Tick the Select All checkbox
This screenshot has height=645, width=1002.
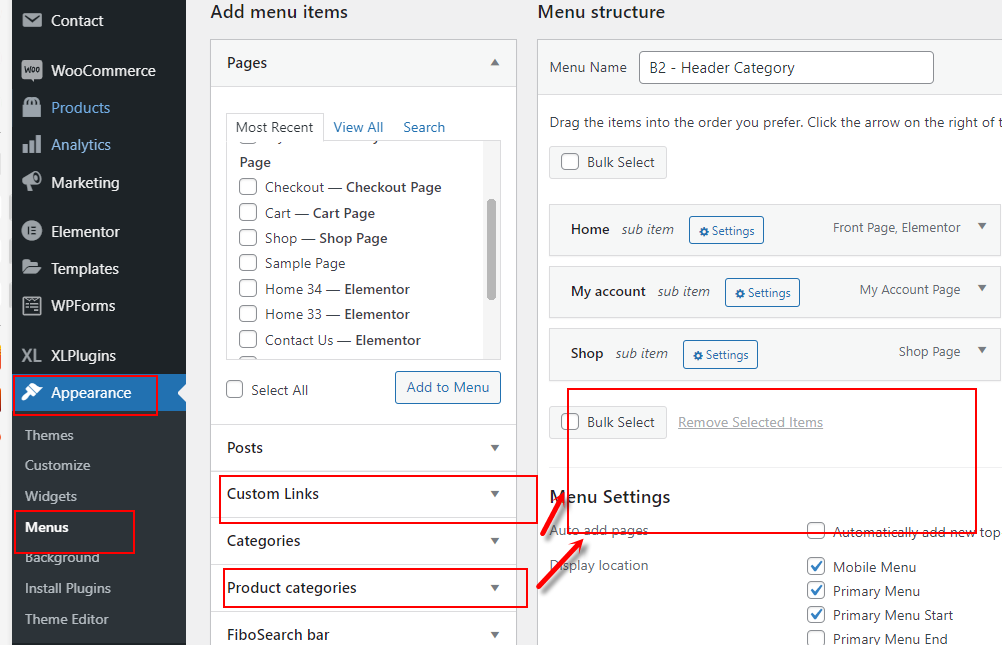pyautogui.click(x=235, y=389)
